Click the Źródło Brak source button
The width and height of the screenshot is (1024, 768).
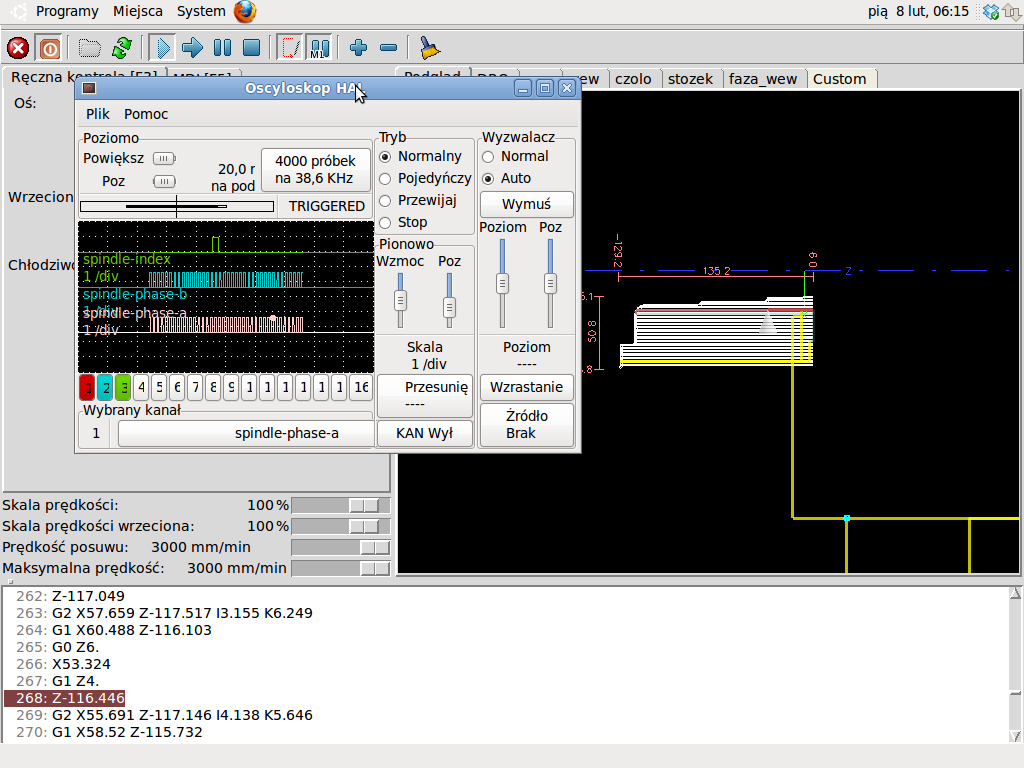point(526,424)
